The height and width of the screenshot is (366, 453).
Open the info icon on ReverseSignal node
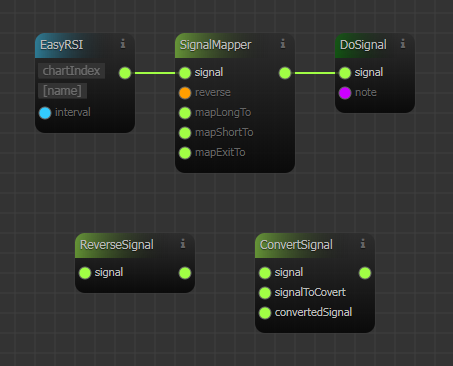tap(183, 244)
